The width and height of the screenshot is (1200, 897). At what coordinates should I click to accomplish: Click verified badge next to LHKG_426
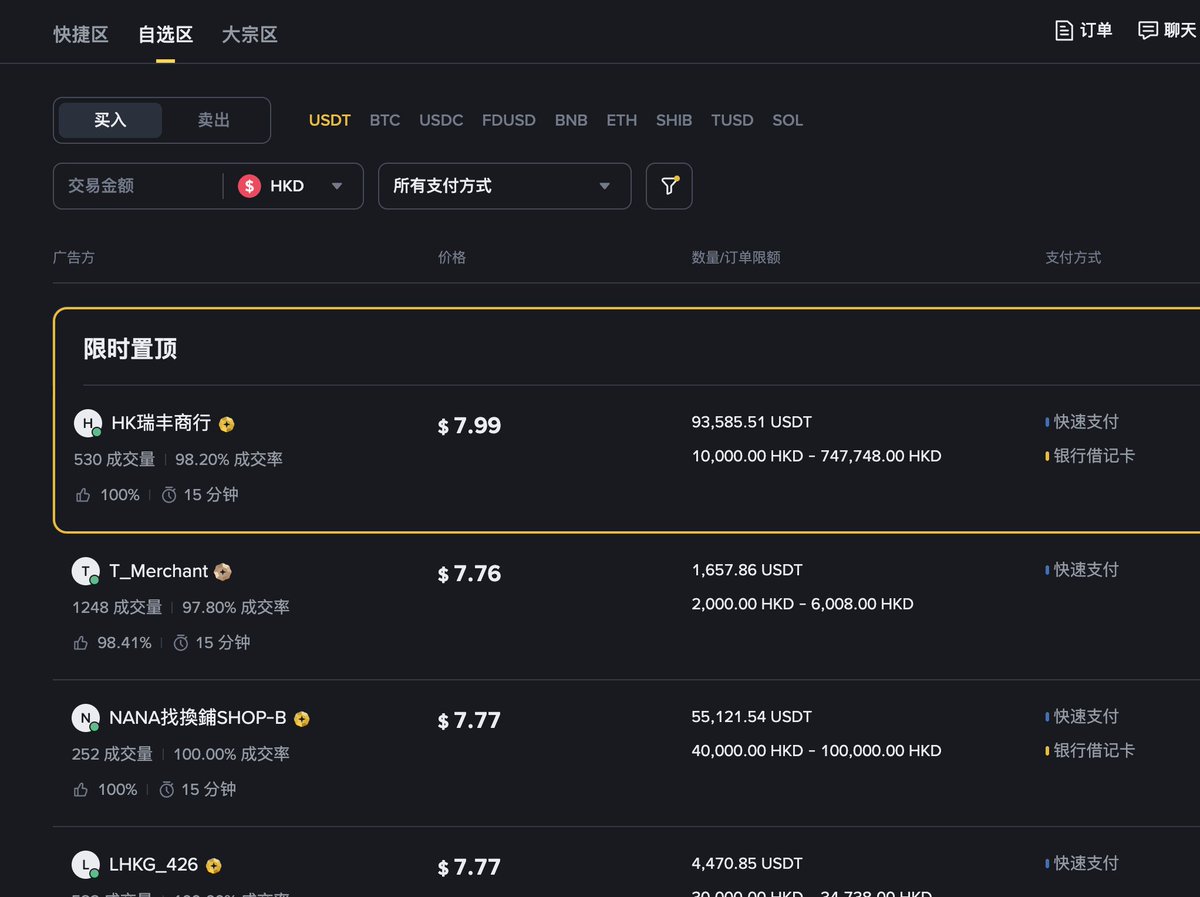(213, 866)
